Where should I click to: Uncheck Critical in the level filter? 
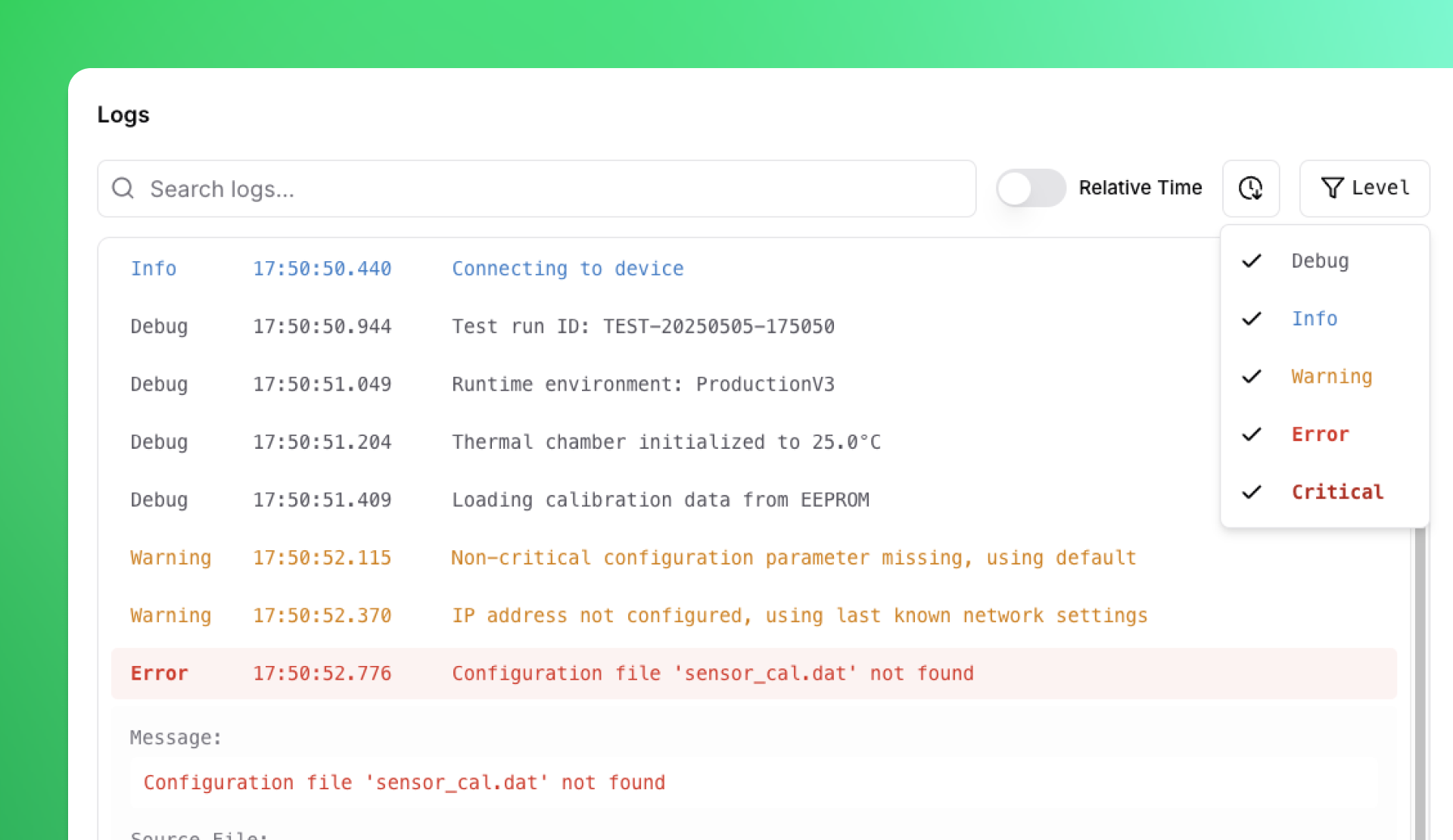coord(1336,492)
